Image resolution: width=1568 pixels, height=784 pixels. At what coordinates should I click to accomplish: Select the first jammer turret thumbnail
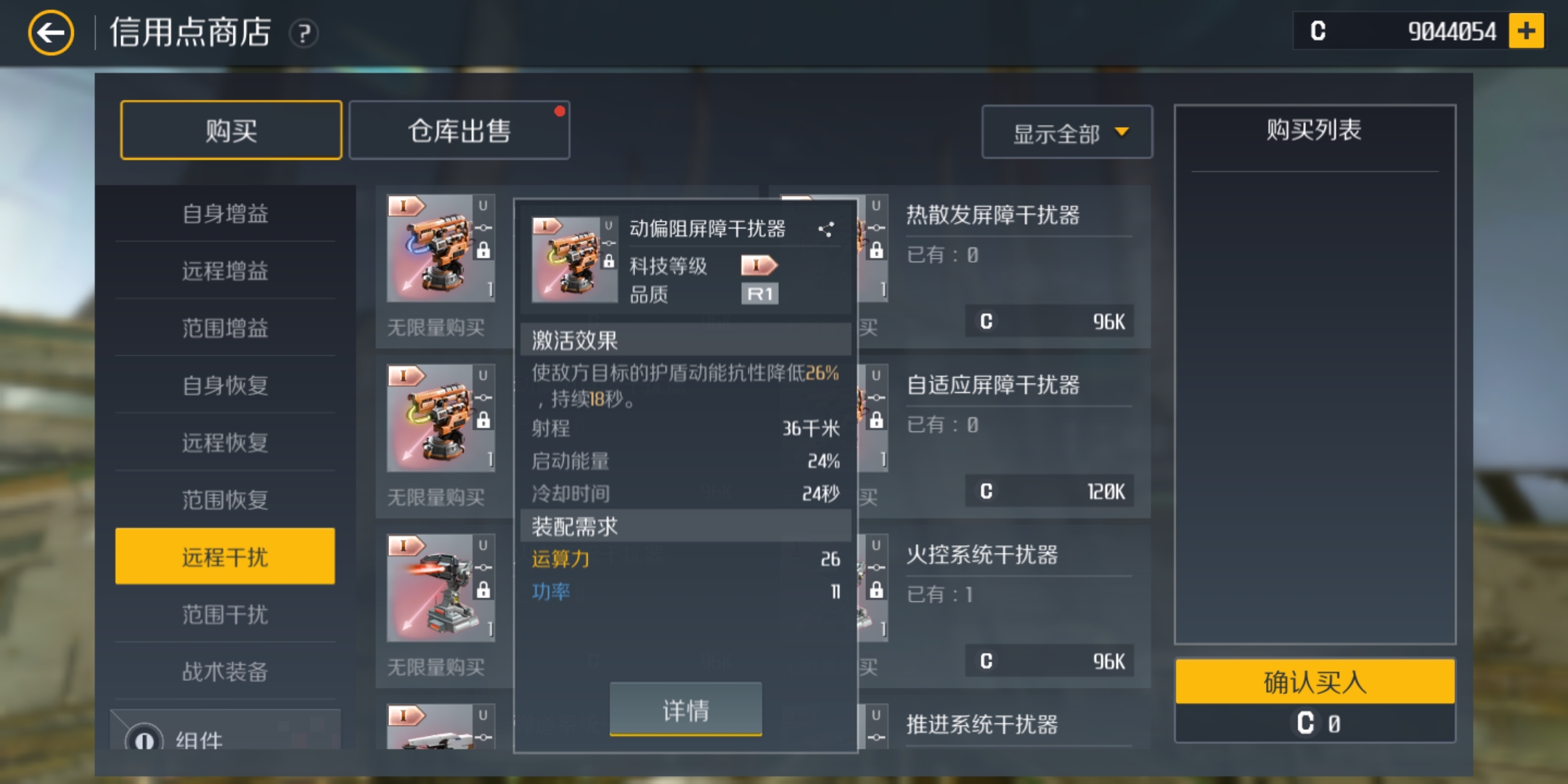441,248
